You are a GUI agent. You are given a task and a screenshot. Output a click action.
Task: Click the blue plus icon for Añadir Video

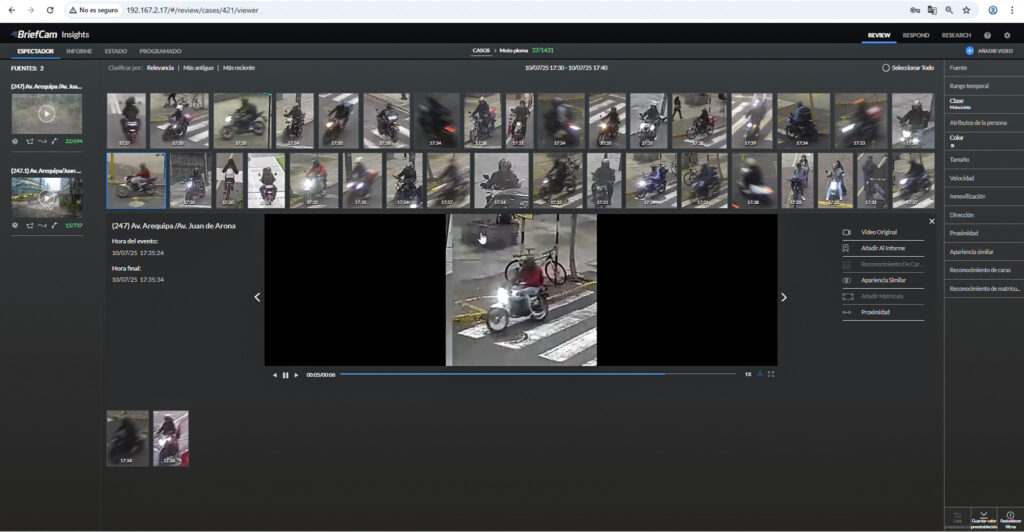click(x=969, y=51)
